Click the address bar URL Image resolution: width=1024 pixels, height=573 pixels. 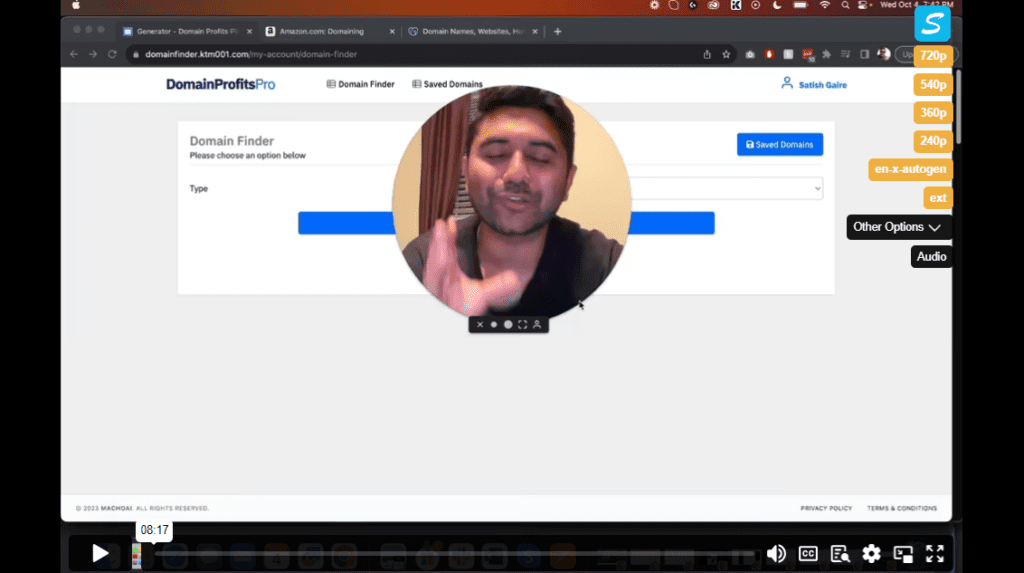[251, 54]
